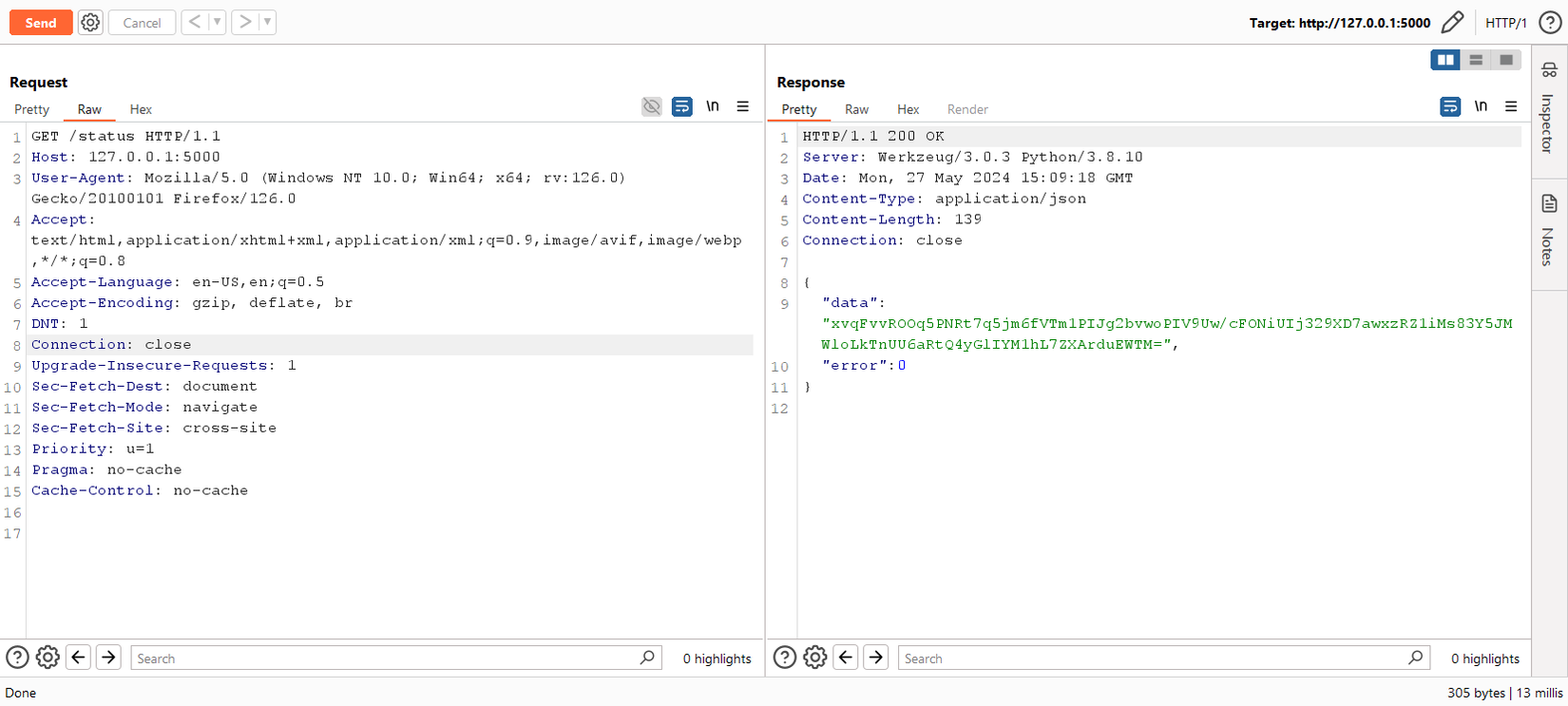Switch Request view to the Hex tab

(141, 109)
